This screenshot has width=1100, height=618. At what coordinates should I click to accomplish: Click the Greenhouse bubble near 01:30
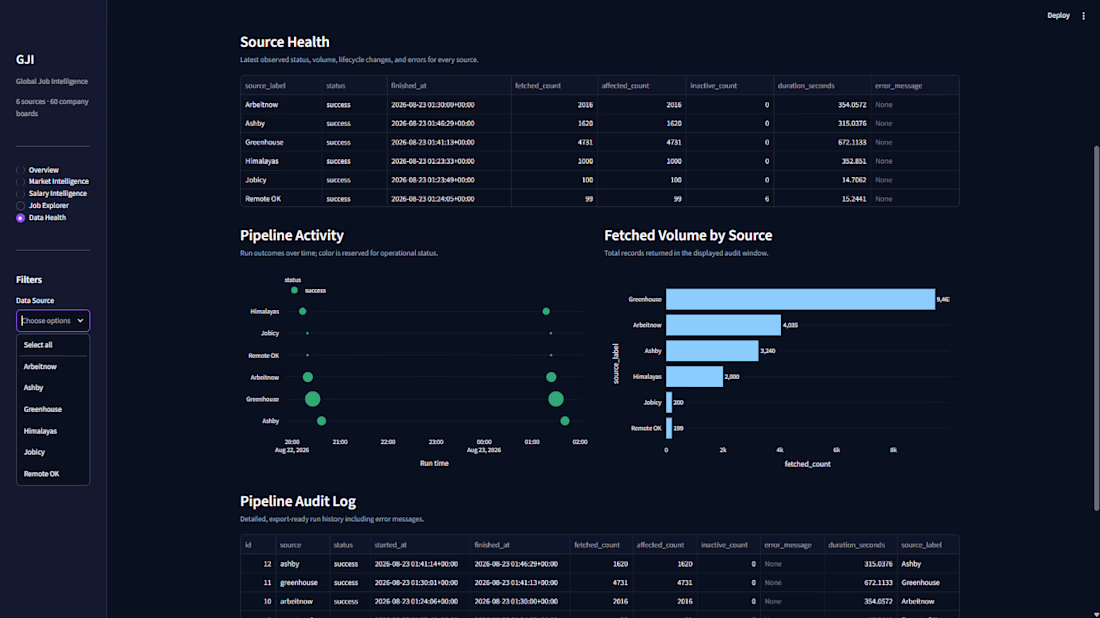click(556, 399)
